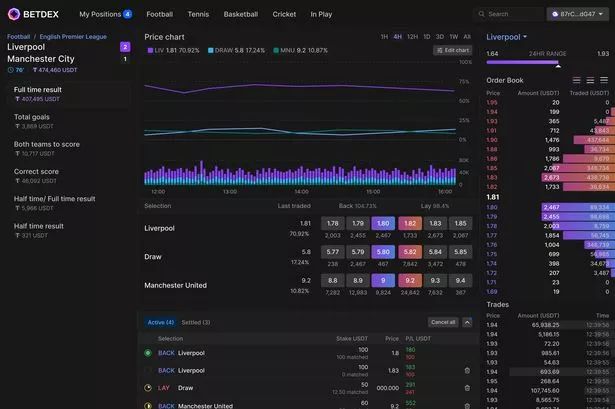Select the Half time result market
The height and width of the screenshot is (409, 615).
(69, 230)
